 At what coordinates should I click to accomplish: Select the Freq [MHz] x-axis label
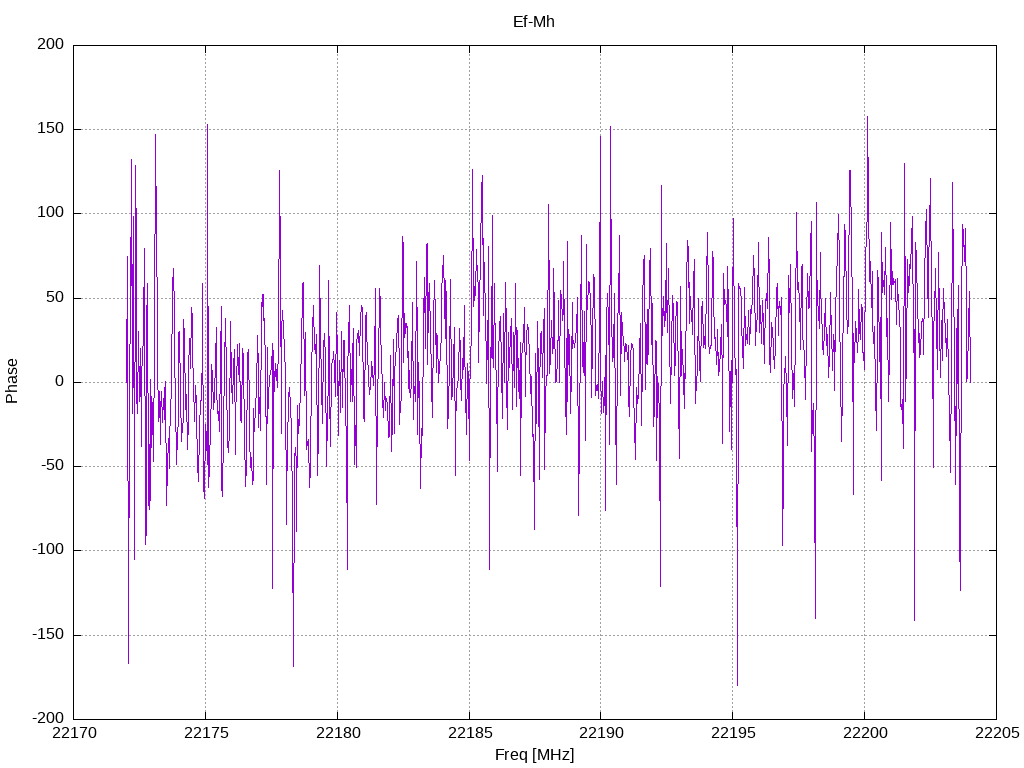coord(534,754)
